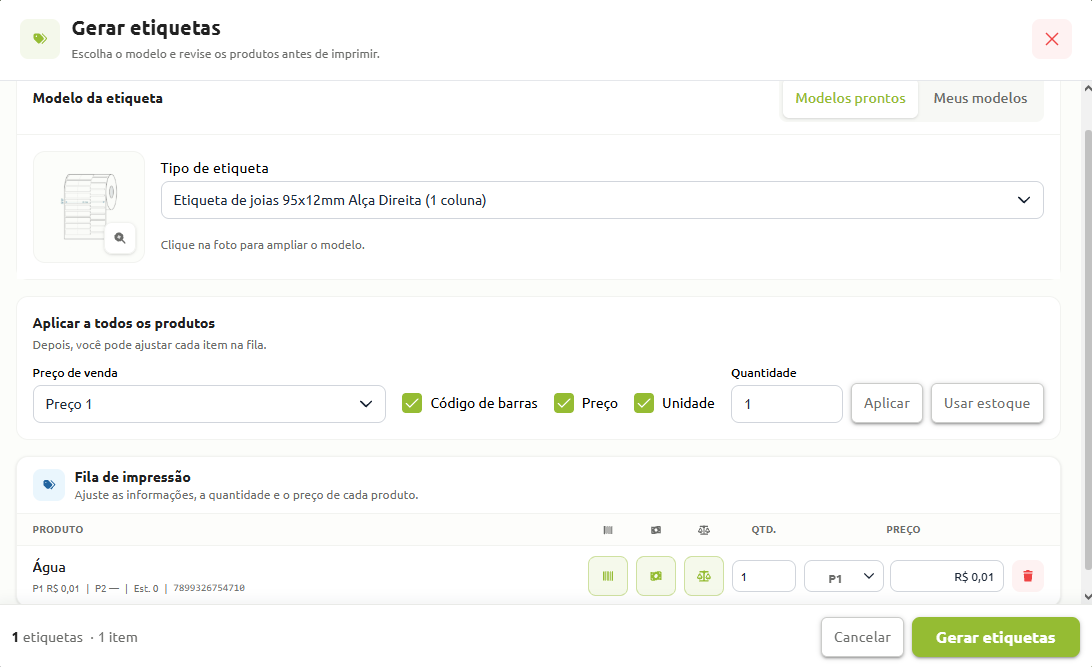This screenshot has width=1092, height=667.
Task: Uncheck the Unidade checkbox
Action: [644, 403]
